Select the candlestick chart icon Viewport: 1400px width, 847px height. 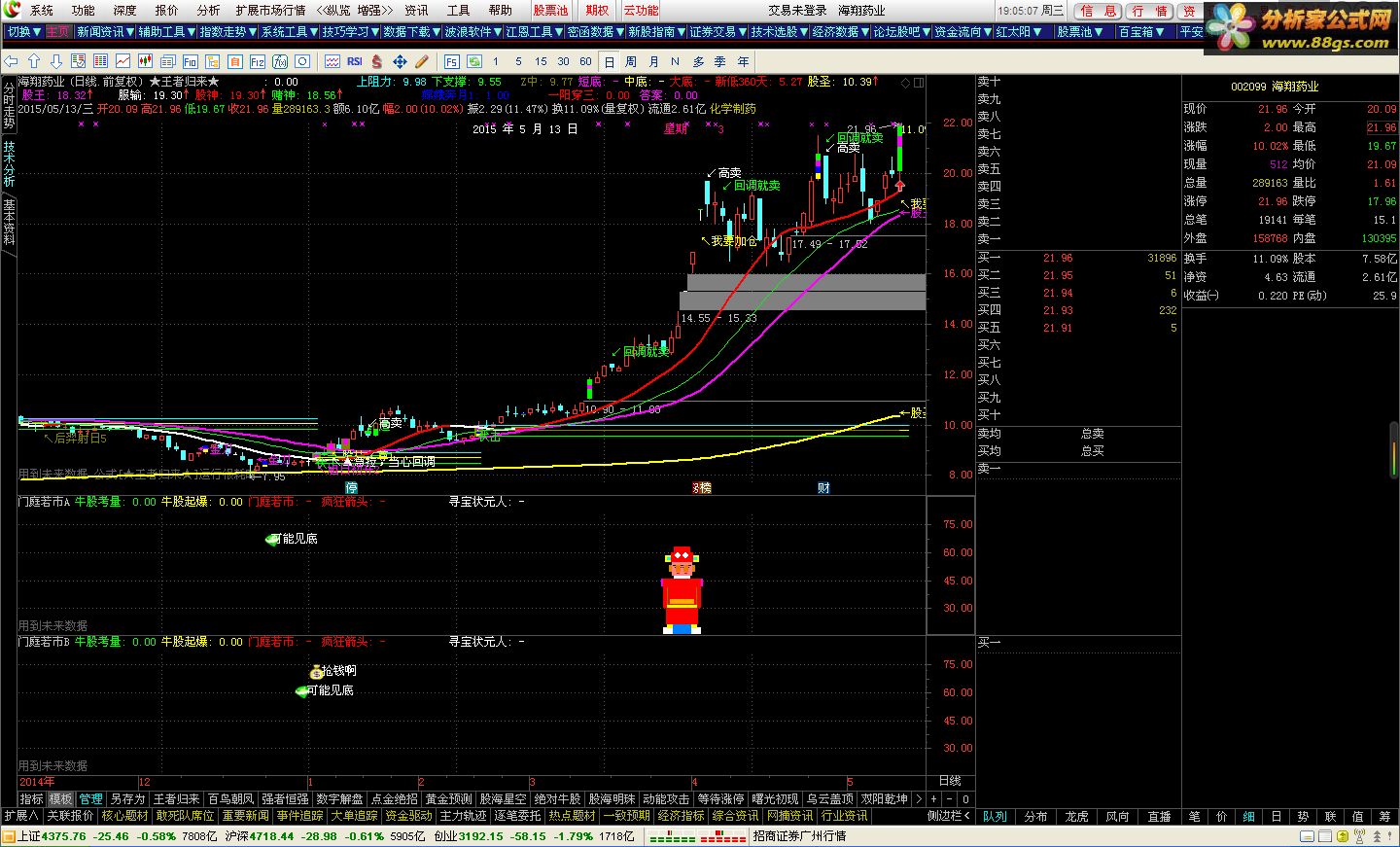145,61
